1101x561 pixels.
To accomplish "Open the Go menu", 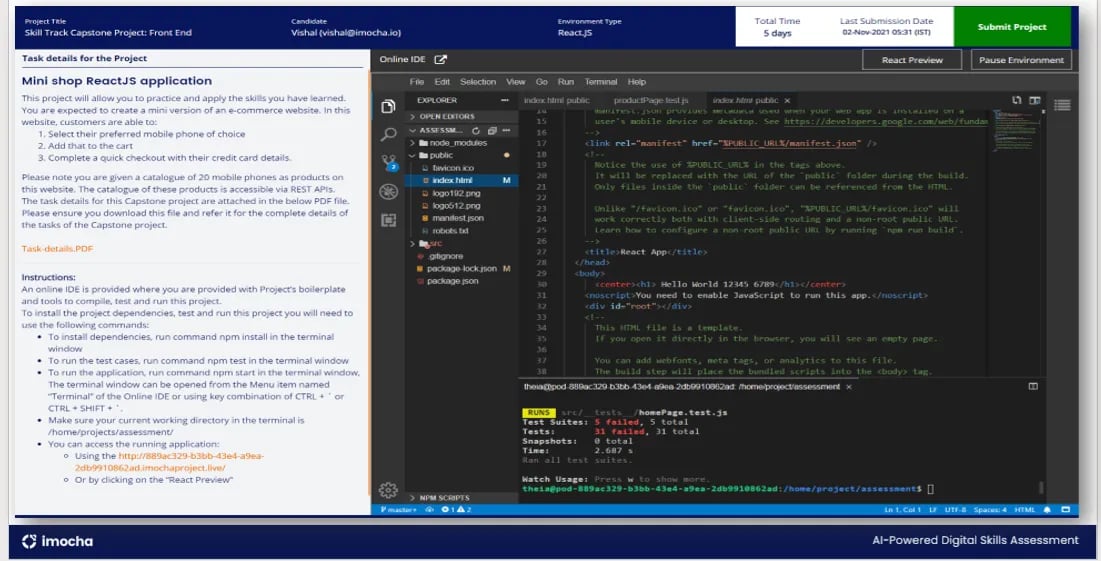I will click(541, 82).
